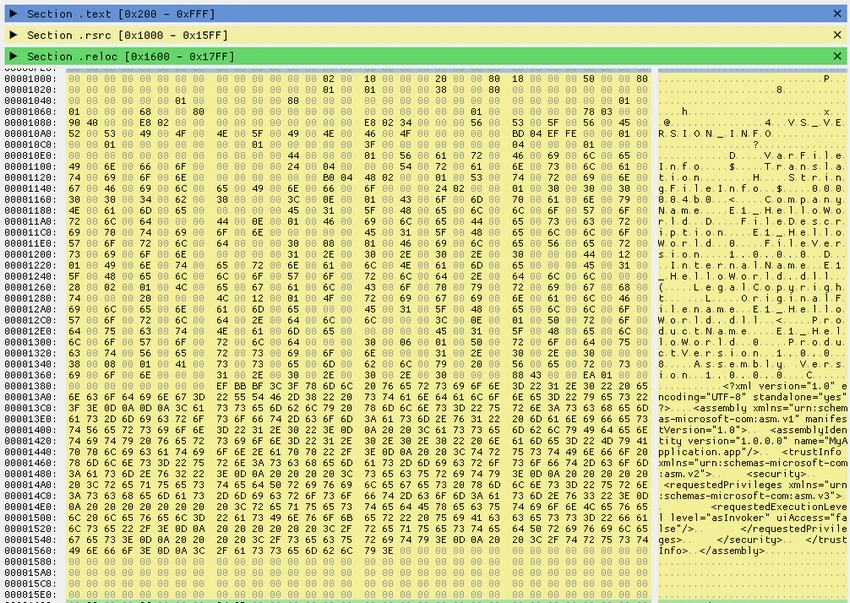Click the 'as-microsoft-com:asm.v1" manifes' ASCII row
The width and height of the screenshot is (850, 603).
coord(753,419)
